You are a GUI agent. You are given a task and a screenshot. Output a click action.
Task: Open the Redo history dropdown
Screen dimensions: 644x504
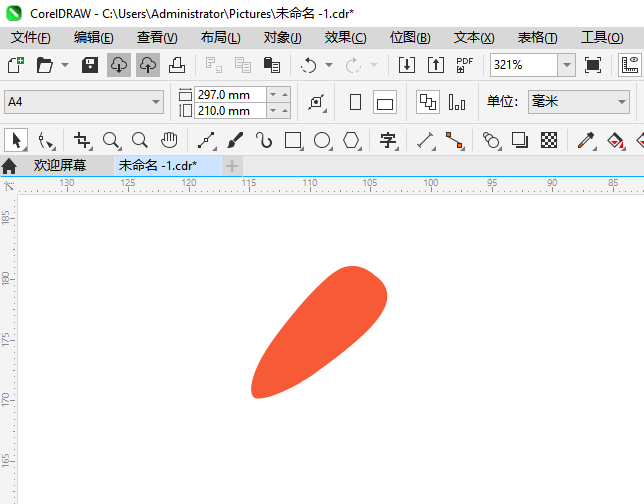[374, 65]
